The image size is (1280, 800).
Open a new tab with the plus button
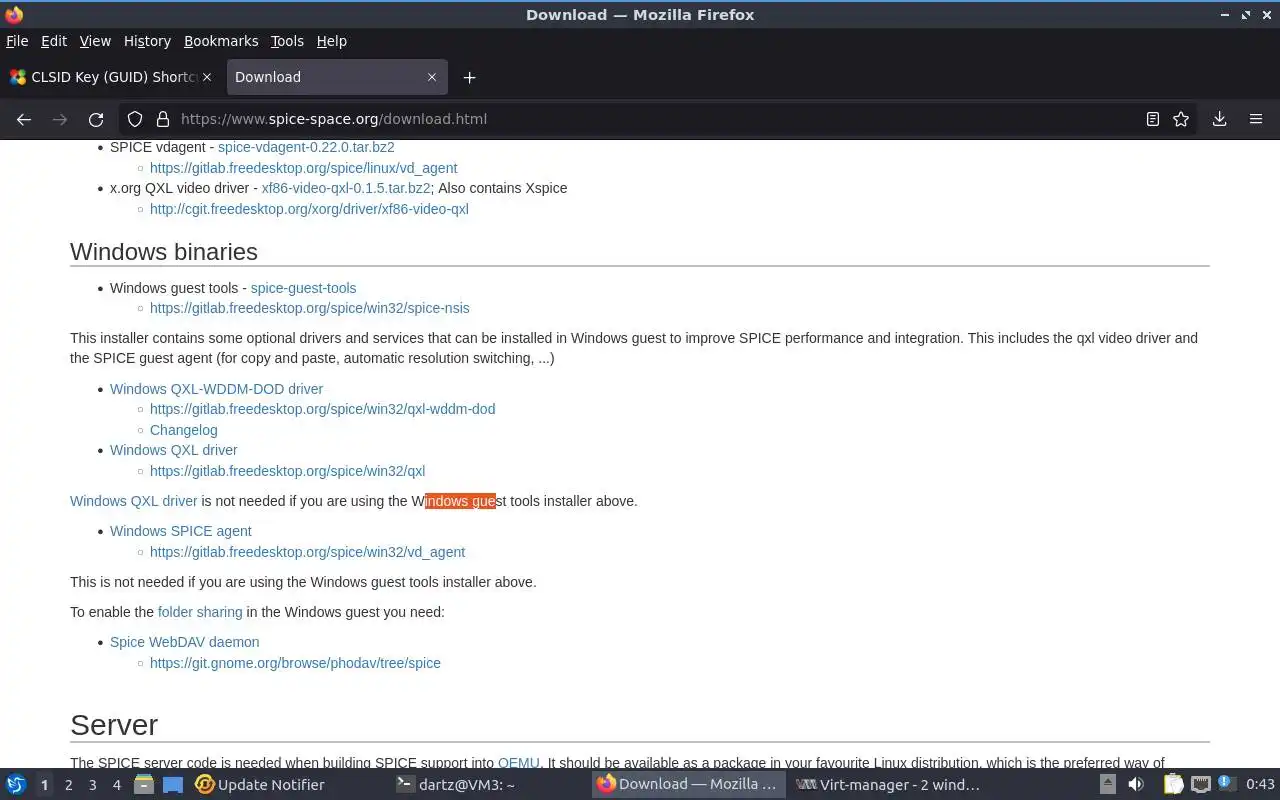point(469,77)
